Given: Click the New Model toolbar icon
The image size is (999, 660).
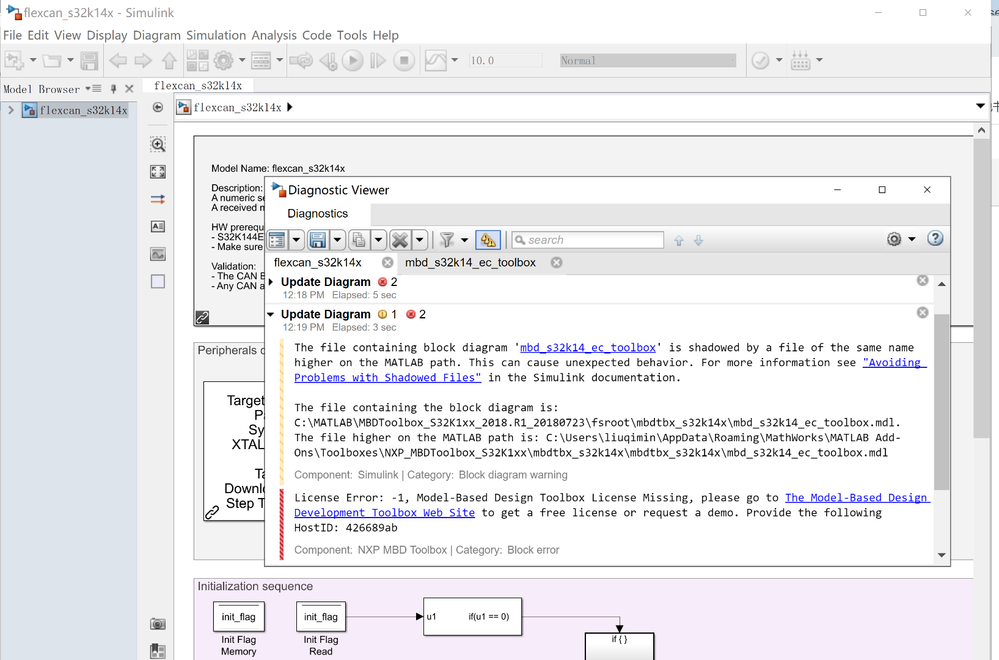Looking at the screenshot, I should click(x=13, y=61).
